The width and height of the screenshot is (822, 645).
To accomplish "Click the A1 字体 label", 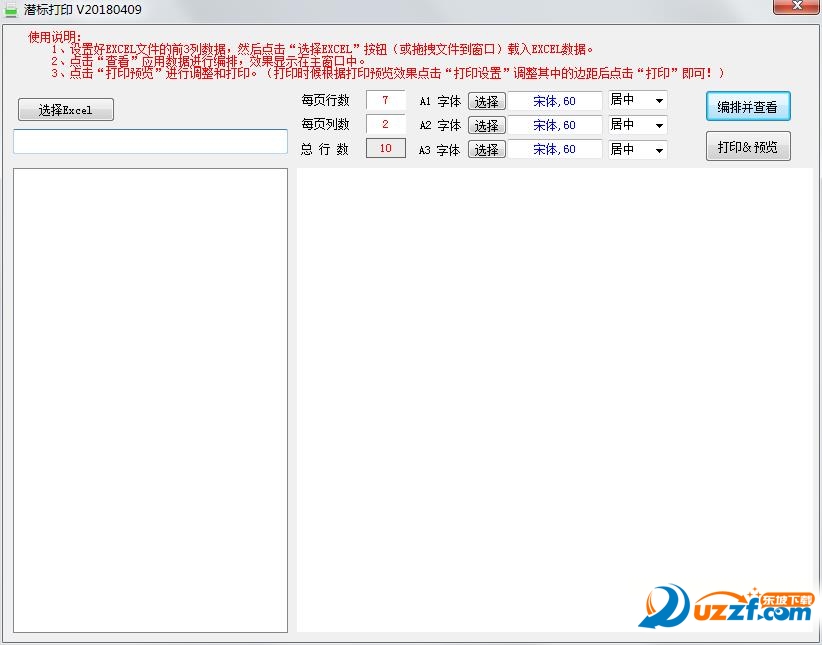I will [440, 101].
